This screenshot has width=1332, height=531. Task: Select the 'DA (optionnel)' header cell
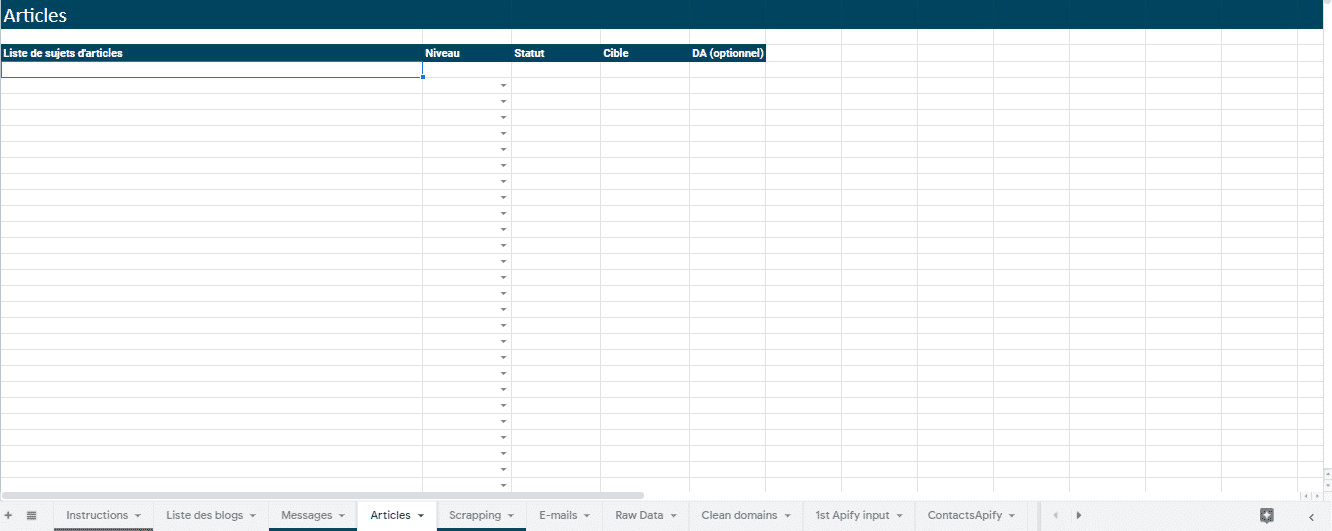pyautogui.click(x=727, y=53)
